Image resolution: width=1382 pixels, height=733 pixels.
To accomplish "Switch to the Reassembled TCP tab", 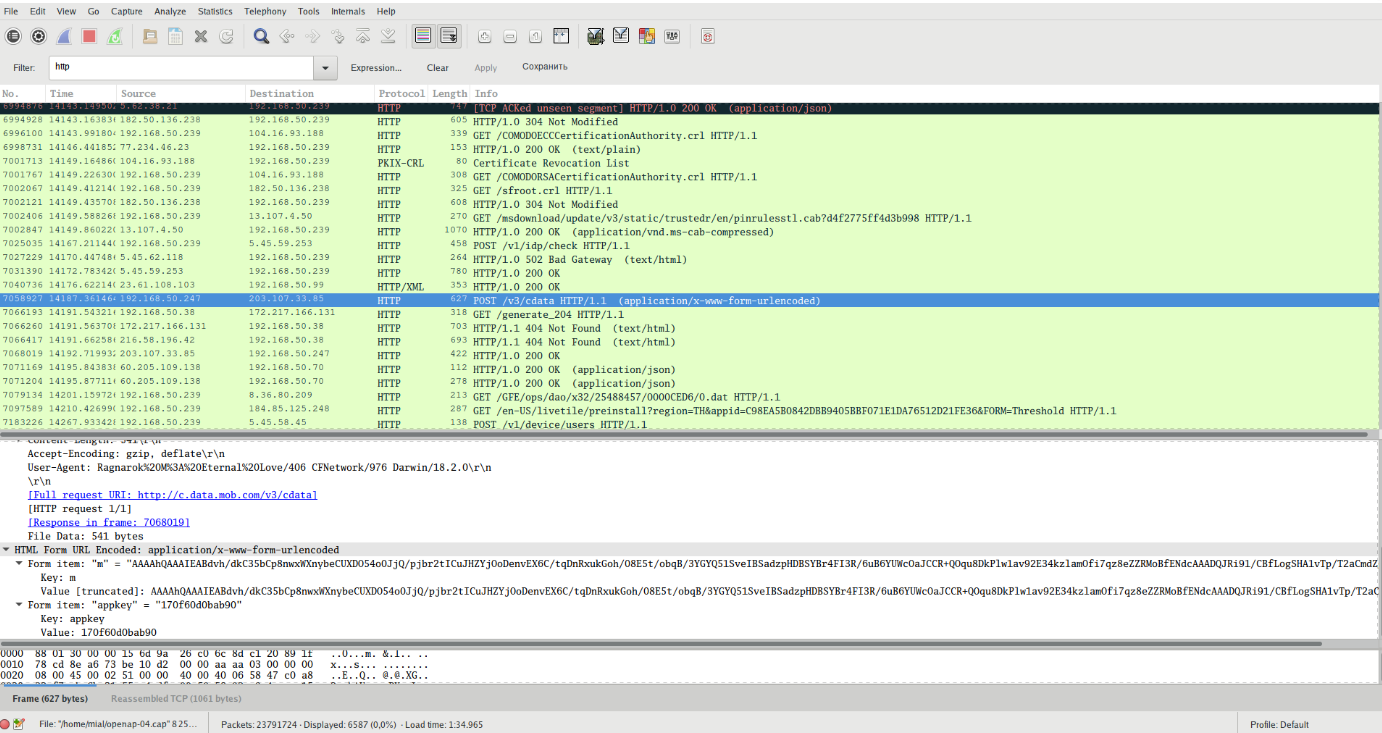I will tap(176, 699).
